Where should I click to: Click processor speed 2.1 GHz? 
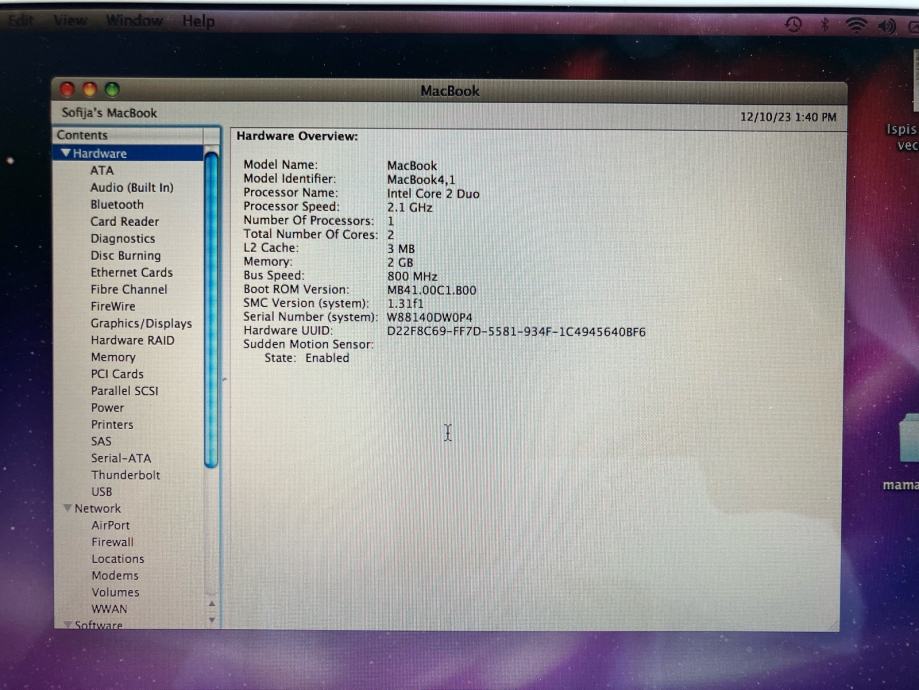pyautogui.click(x=410, y=208)
